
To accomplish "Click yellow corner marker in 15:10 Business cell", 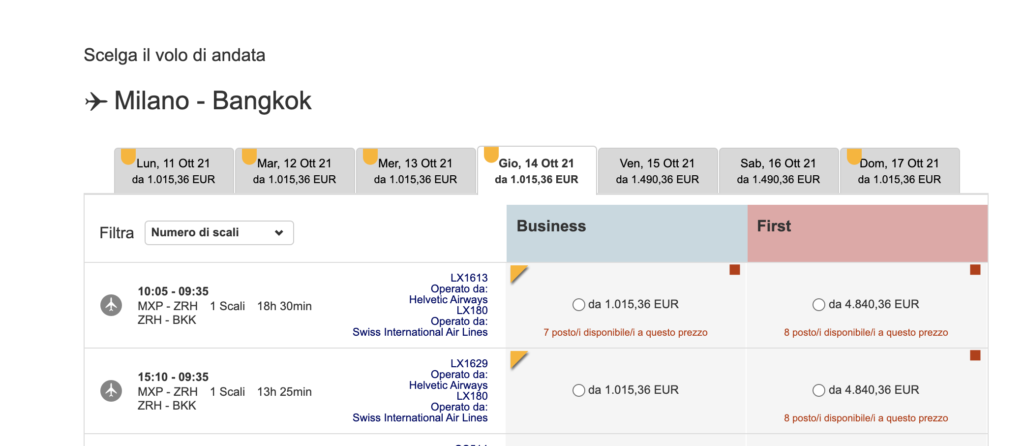I will [x=517, y=358].
